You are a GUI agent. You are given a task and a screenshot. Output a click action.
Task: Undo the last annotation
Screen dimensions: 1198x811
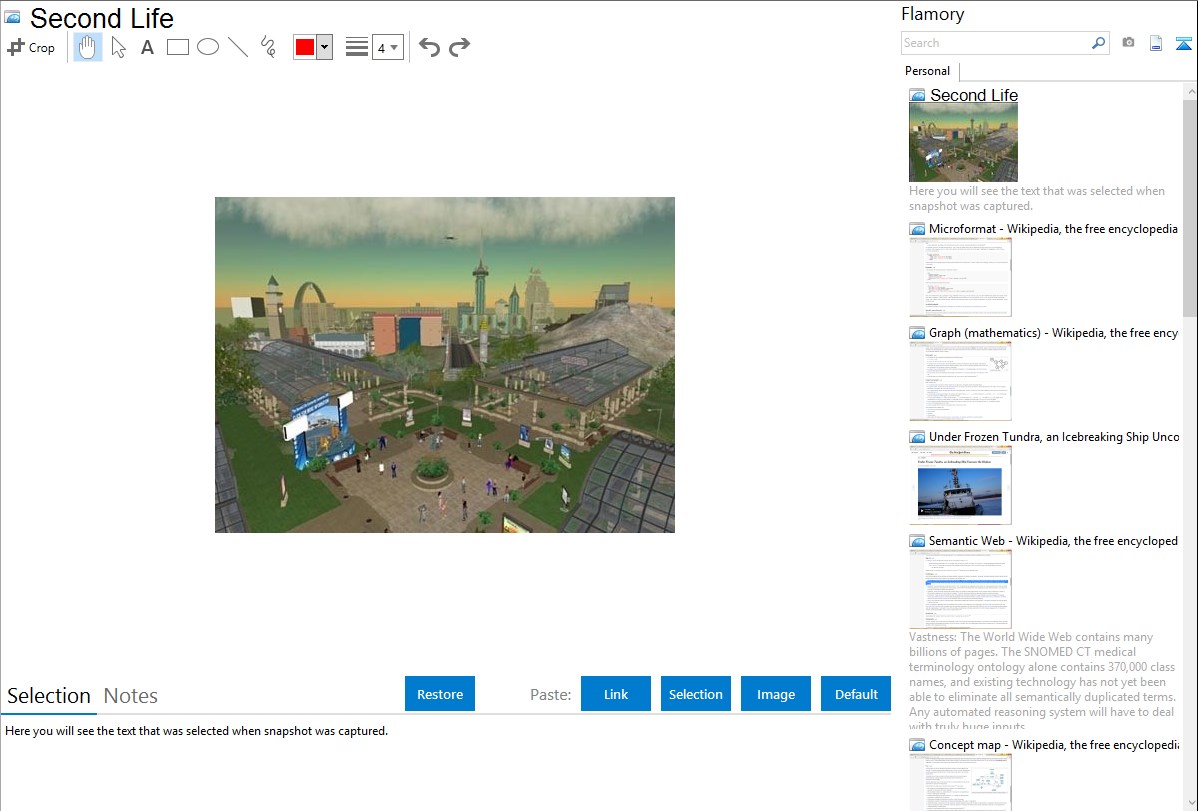pos(429,47)
